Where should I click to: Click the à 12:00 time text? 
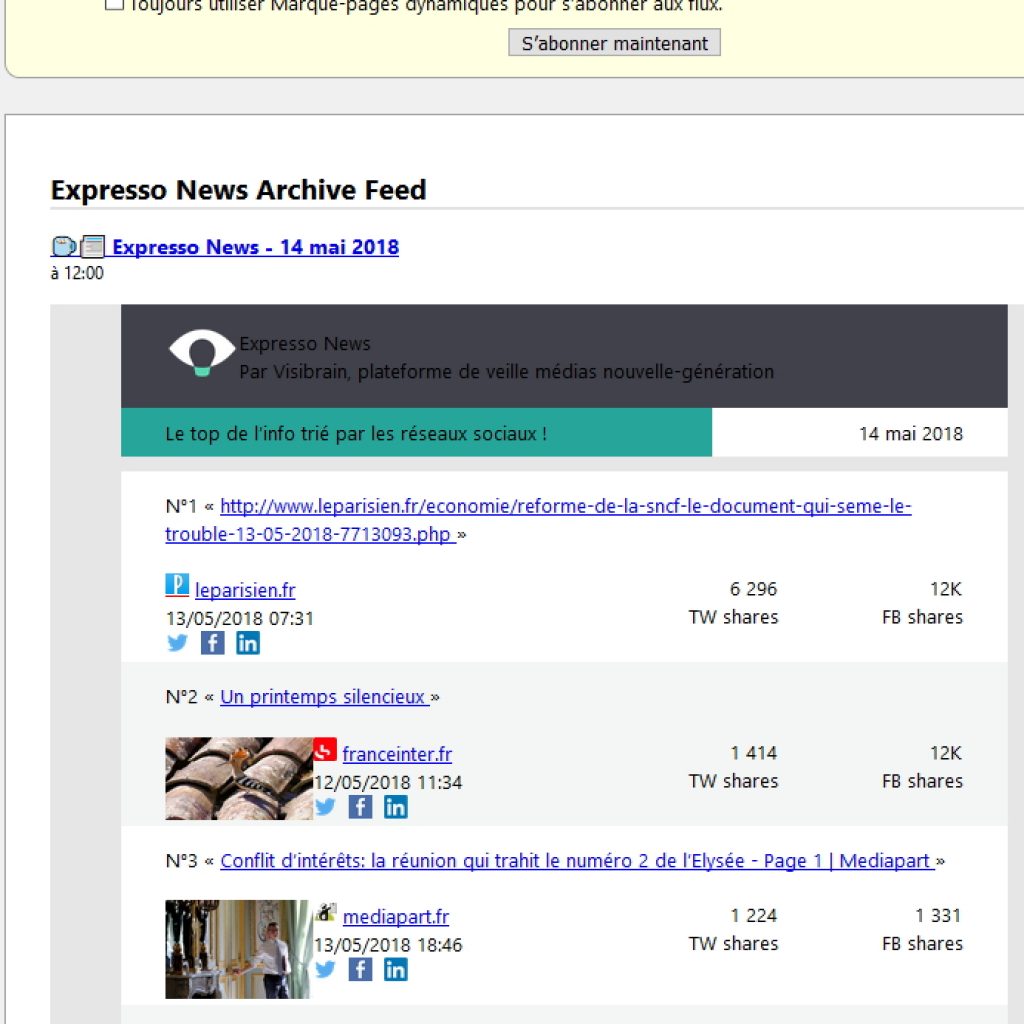tap(77, 273)
